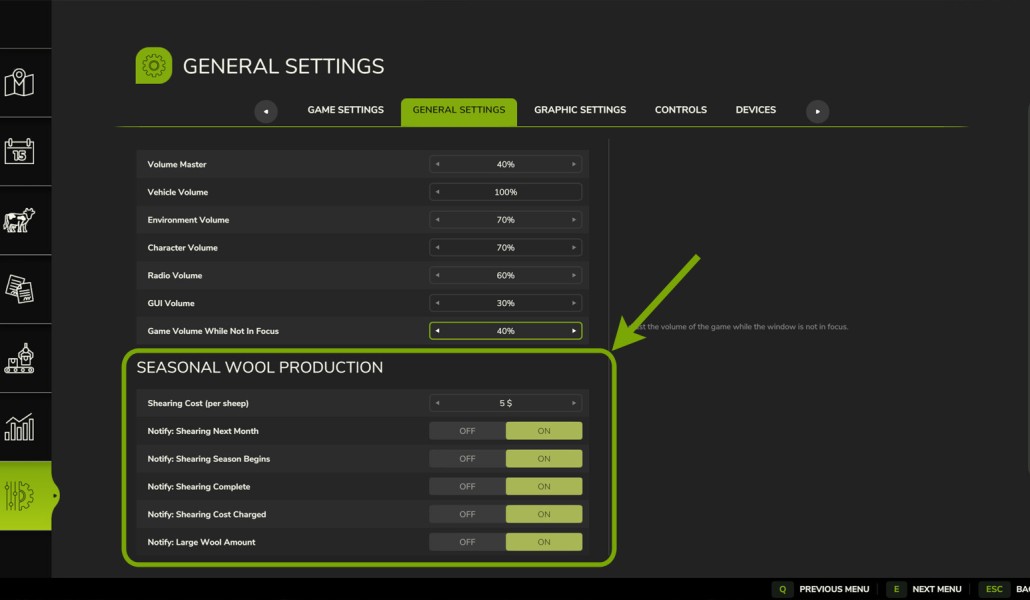Open the animals cow icon

tap(19, 220)
